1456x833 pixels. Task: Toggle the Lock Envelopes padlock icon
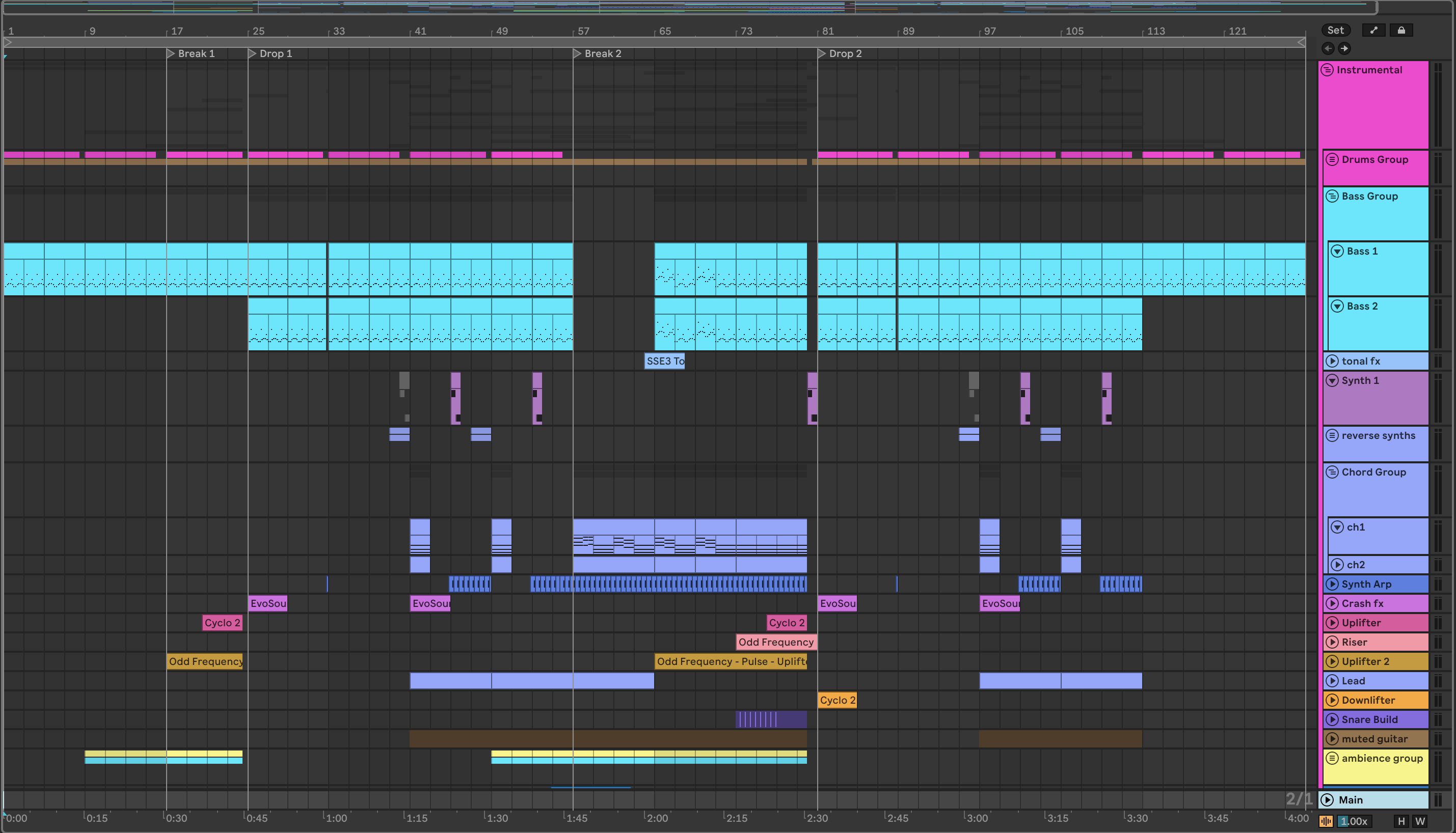pyautogui.click(x=1401, y=31)
